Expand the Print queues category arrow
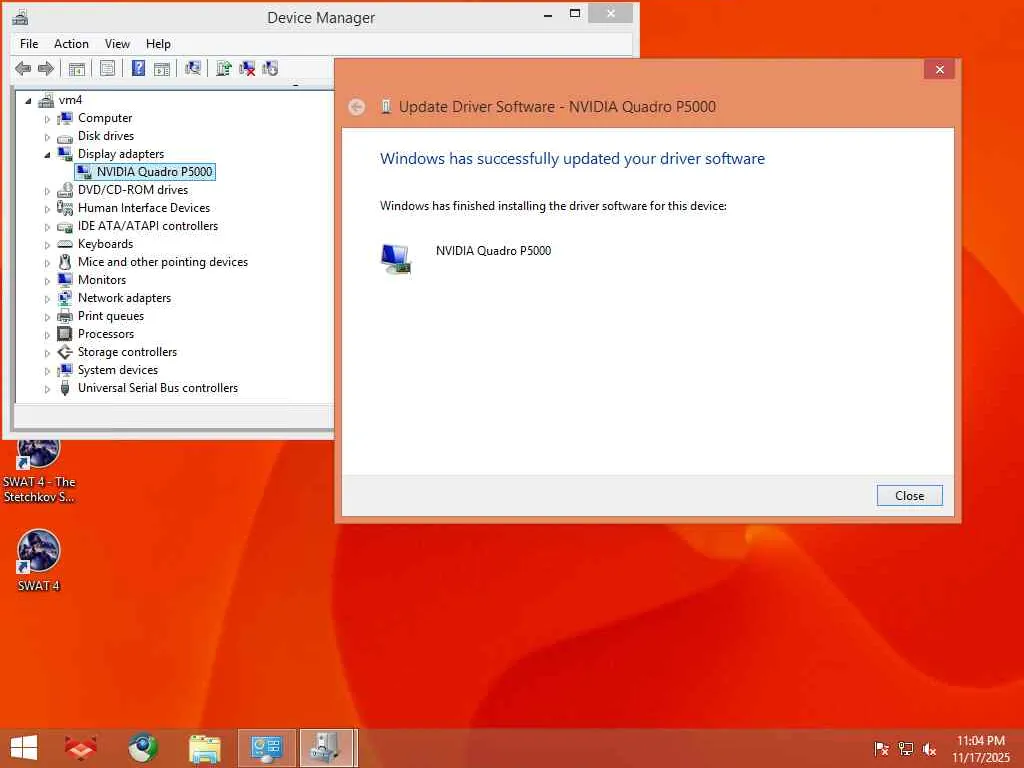Screen dimensions: 1024x768 (x=47, y=317)
